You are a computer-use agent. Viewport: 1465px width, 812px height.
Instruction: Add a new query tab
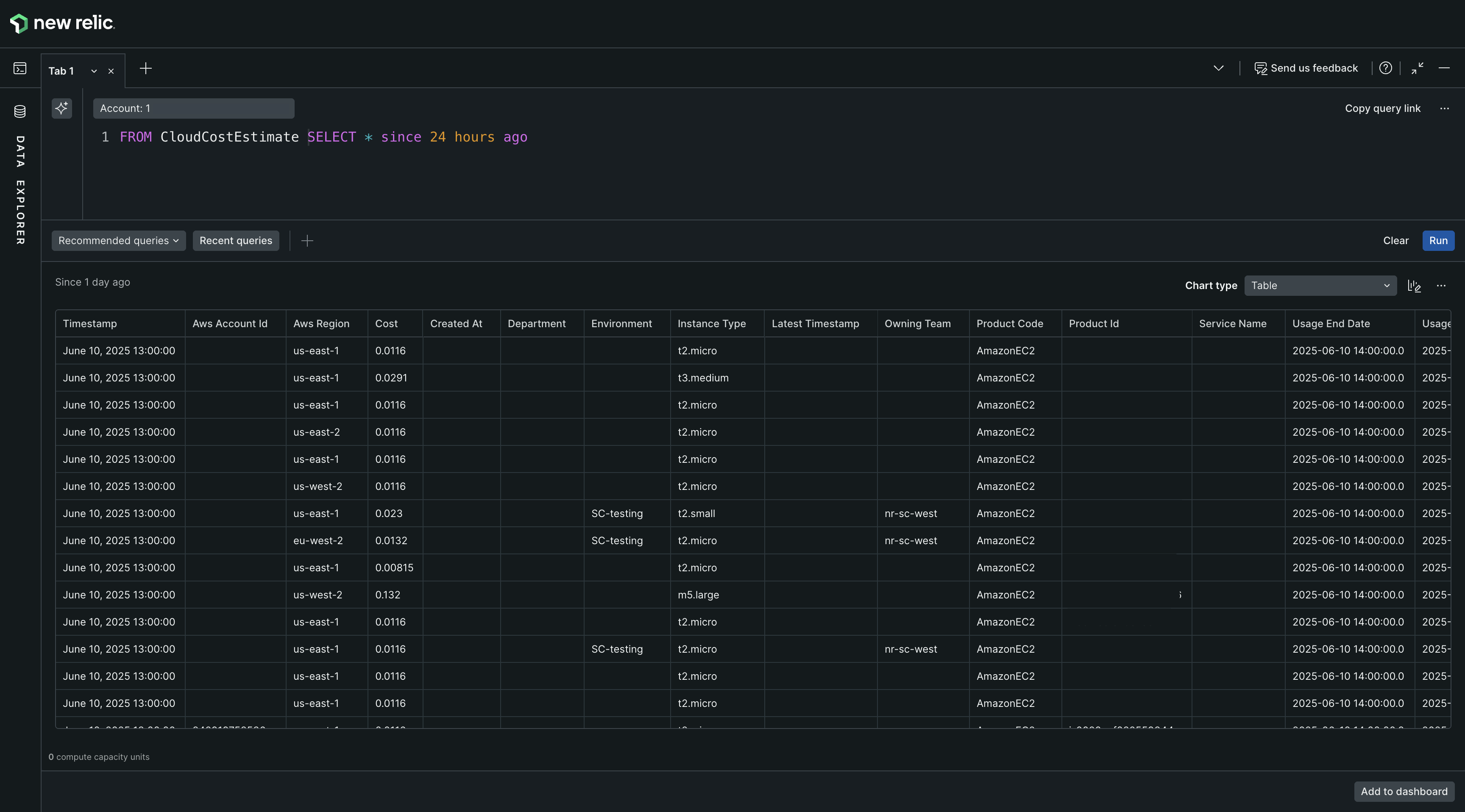(145, 69)
